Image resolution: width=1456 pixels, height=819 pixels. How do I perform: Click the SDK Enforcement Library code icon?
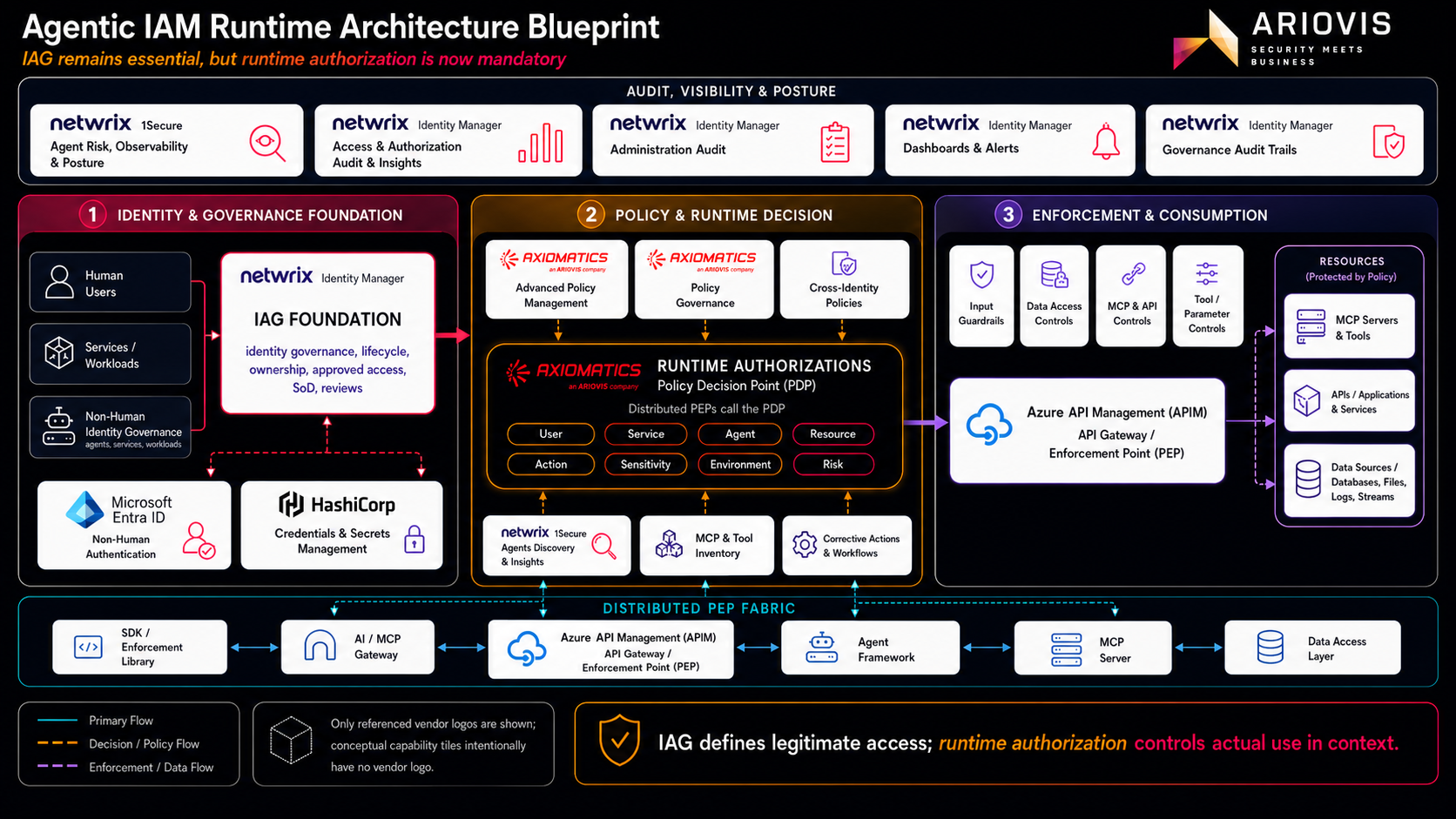pyautogui.click(x=88, y=647)
